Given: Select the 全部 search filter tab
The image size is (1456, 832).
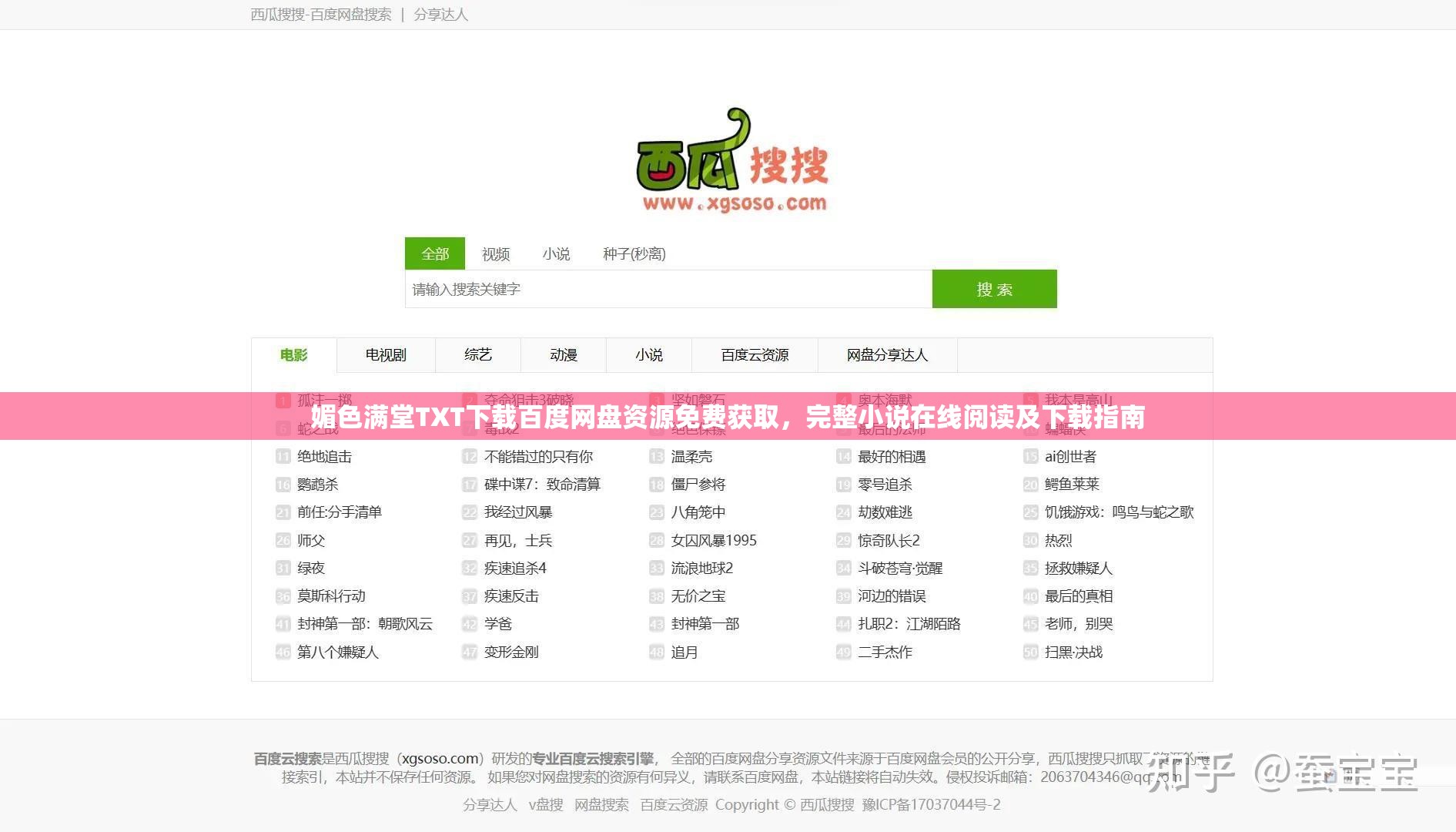Looking at the screenshot, I should 435,253.
